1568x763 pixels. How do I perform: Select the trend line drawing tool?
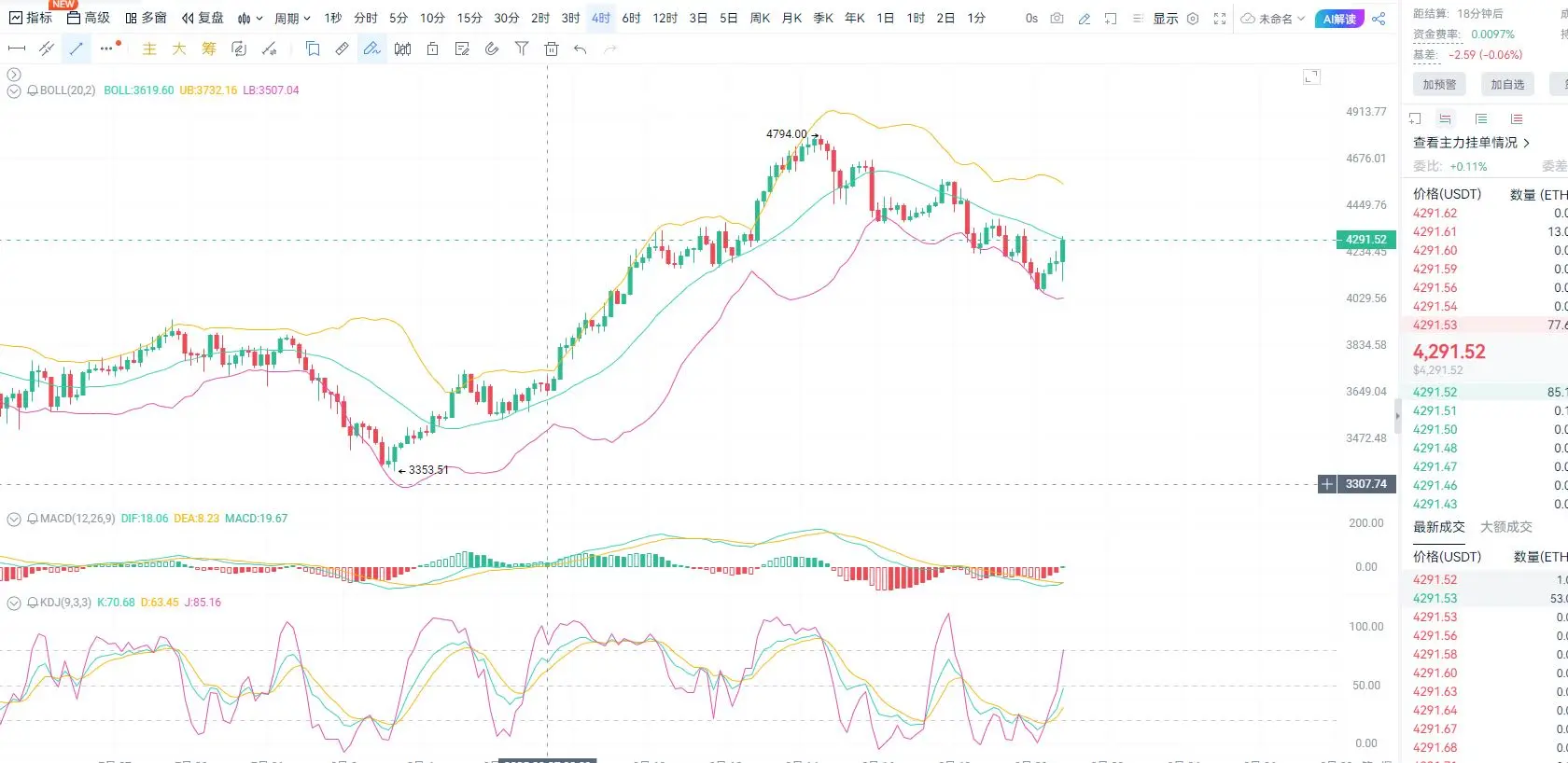click(77, 49)
